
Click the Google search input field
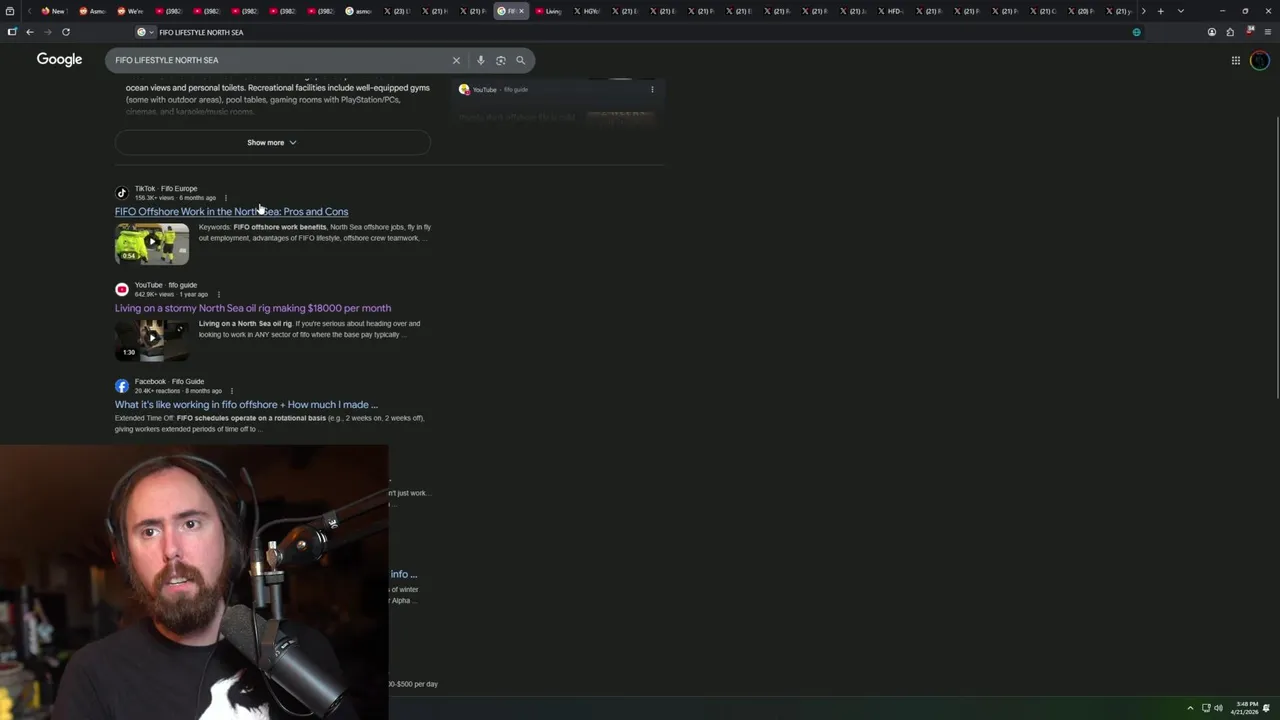pyautogui.click(x=280, y=60)
